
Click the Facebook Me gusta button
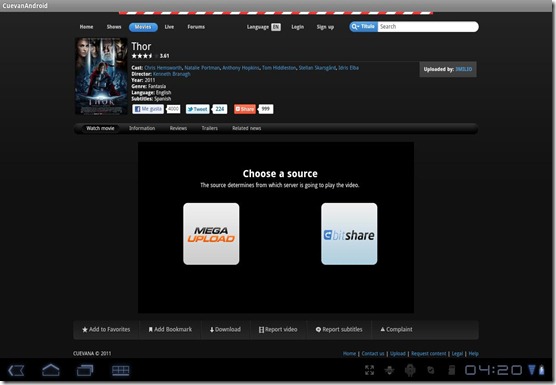click(x=148, y=109)
